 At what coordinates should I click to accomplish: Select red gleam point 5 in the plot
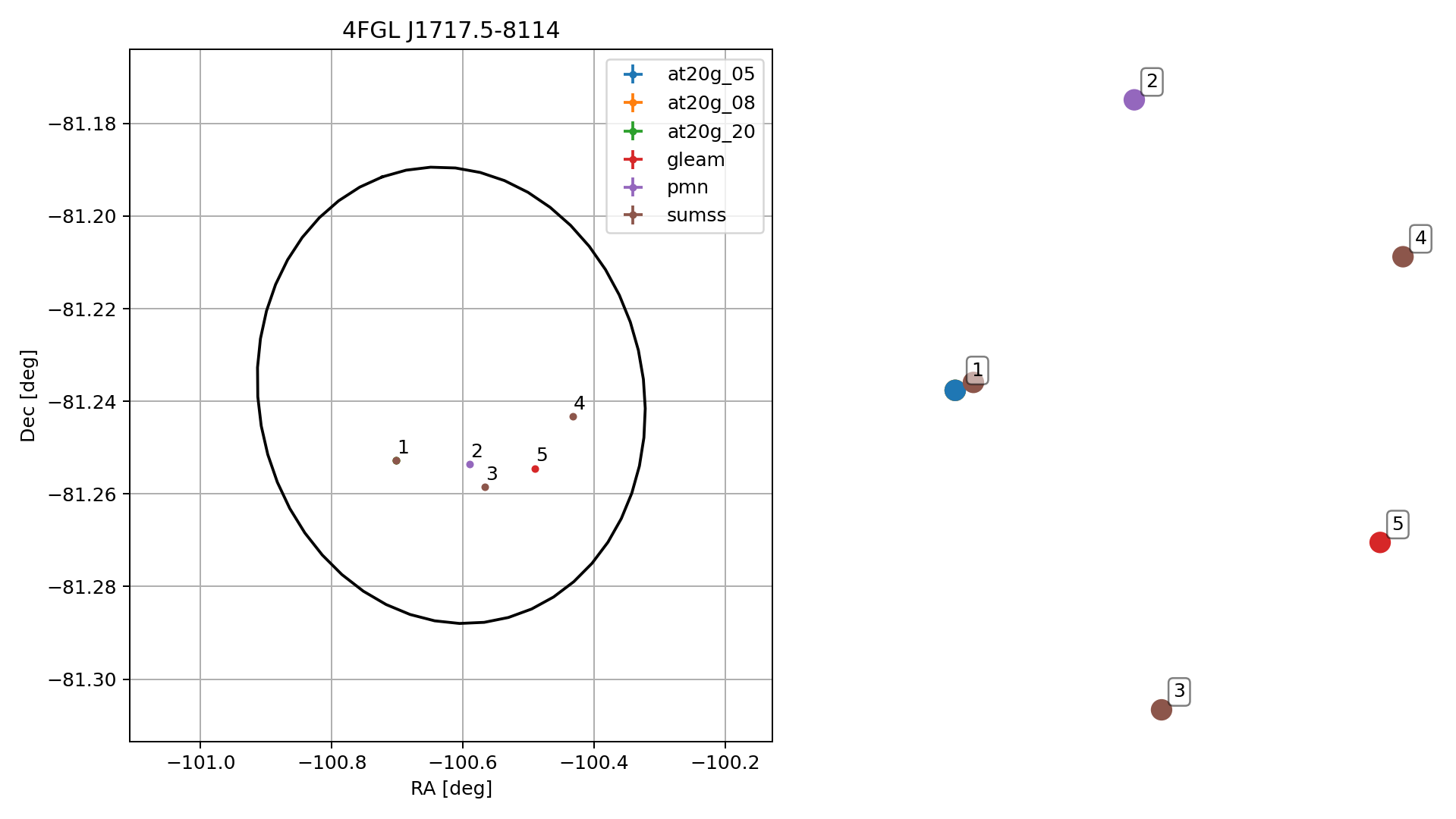[x=535, y=469]
